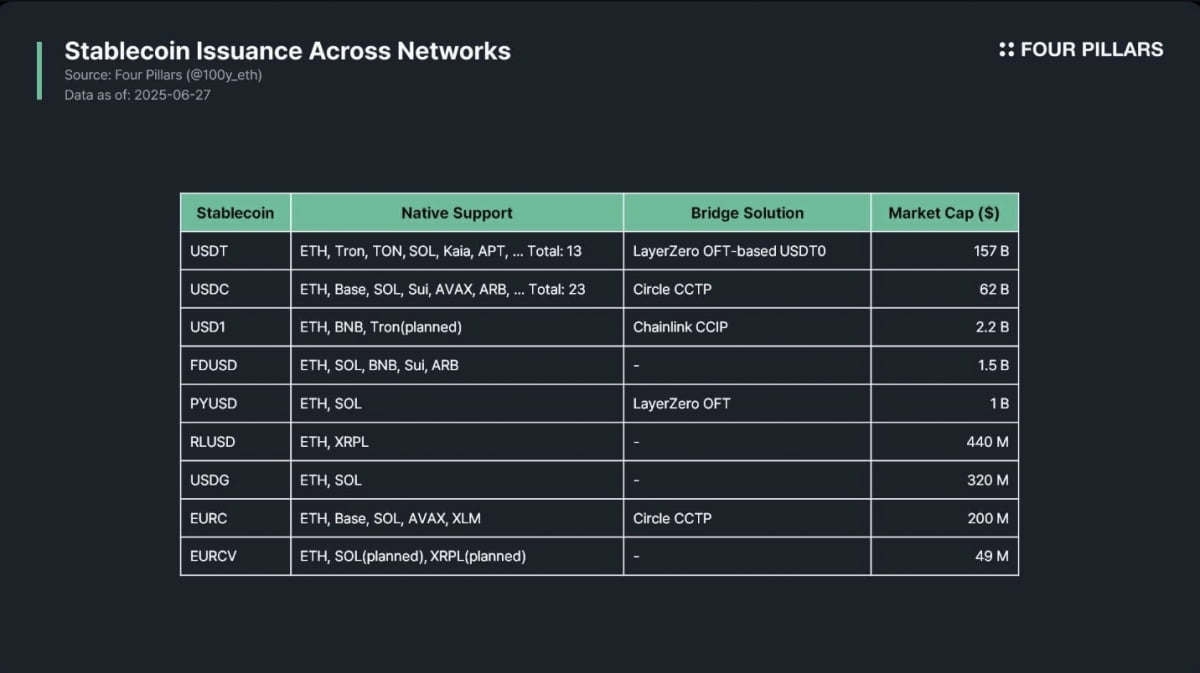Select the USDC stablecoin cell

click(x=209, y=289)
